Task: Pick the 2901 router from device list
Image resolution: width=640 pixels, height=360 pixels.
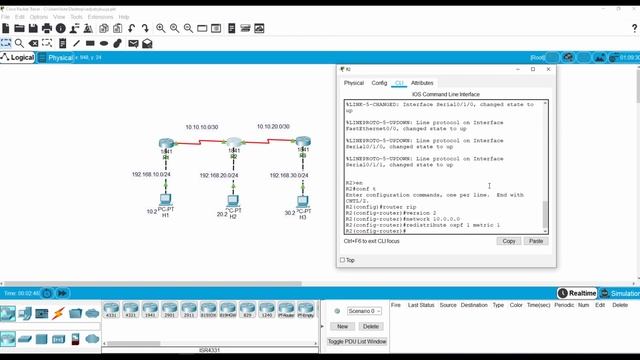Action: [x=169, y=310]
